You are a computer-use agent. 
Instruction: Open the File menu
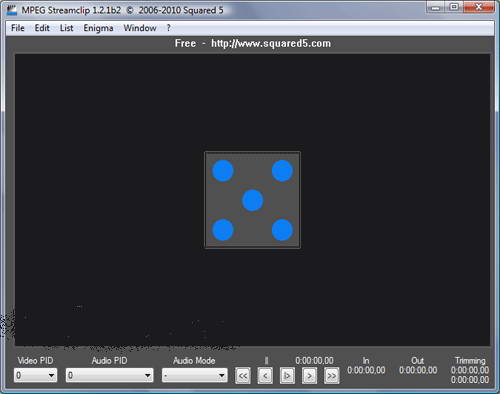tap(18, 28)
